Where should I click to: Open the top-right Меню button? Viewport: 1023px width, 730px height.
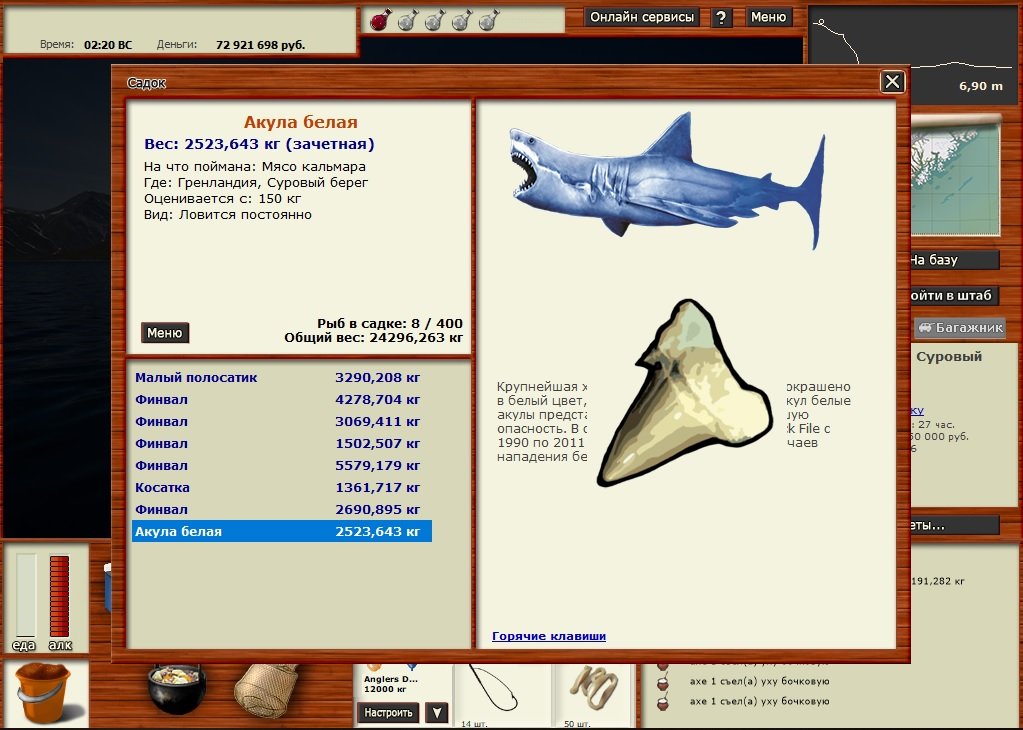tap(769, 17)
